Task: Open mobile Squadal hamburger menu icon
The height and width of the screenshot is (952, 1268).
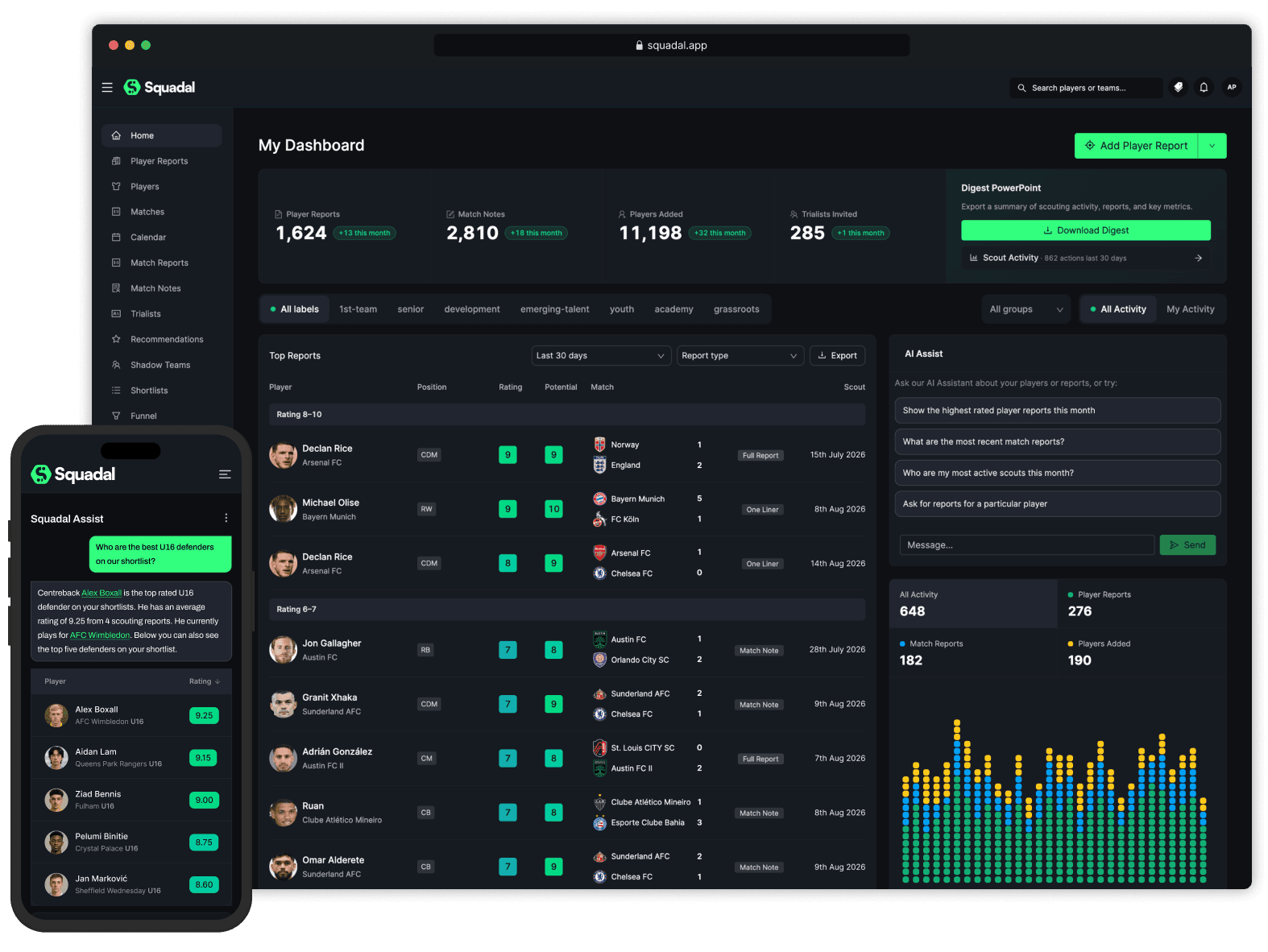Action: click(225, 474)
